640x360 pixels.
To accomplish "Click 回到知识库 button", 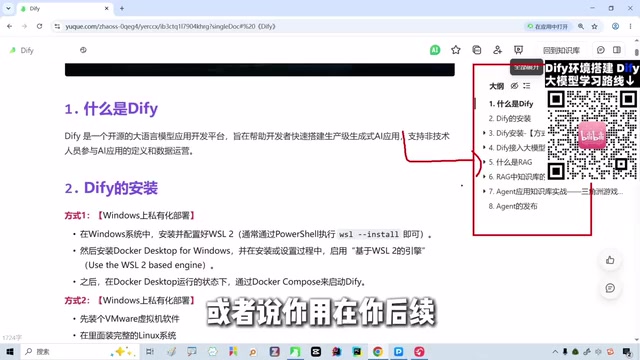I will point(561,50).
